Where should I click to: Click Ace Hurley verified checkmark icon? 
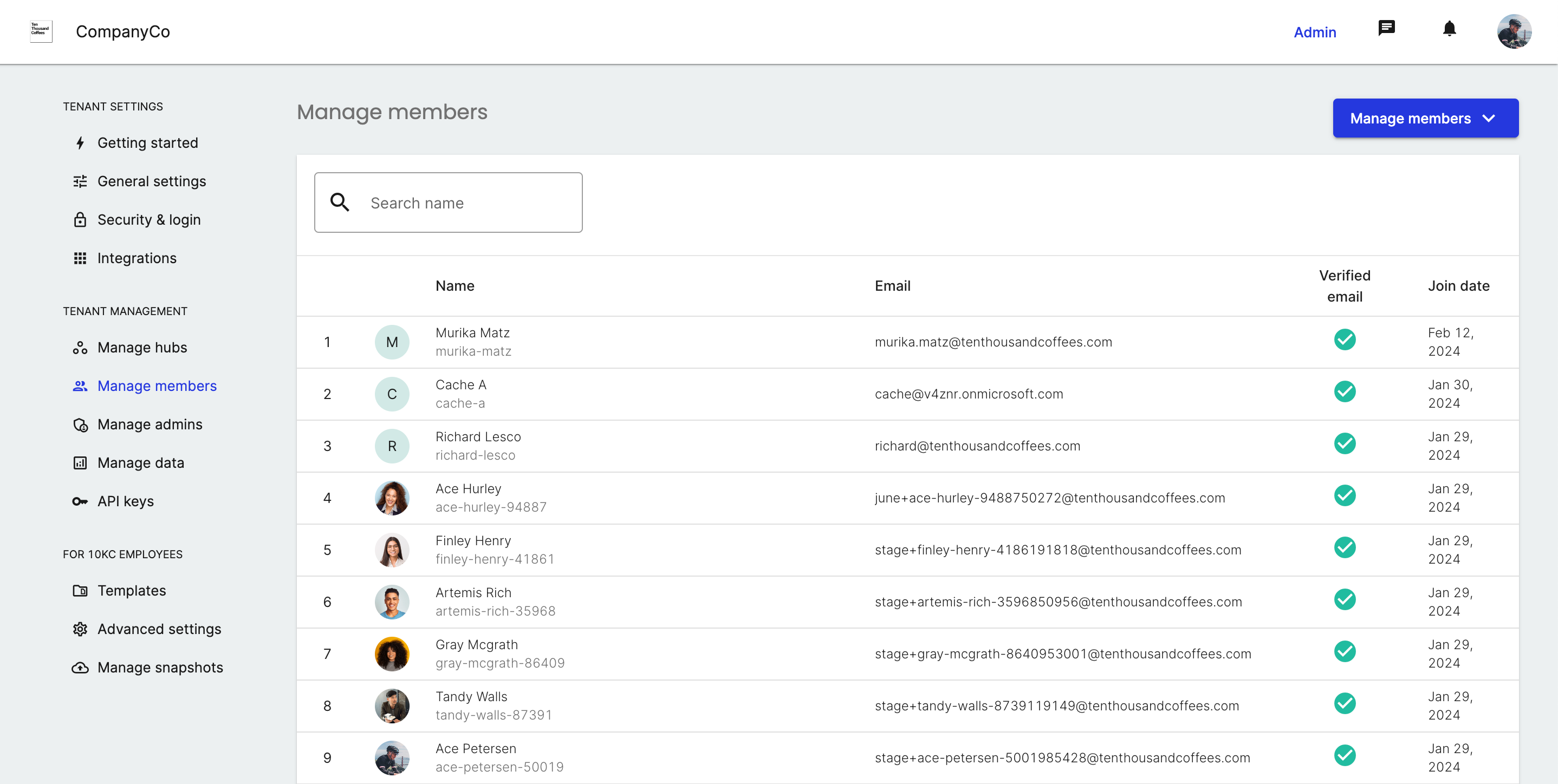point(1345,495)
